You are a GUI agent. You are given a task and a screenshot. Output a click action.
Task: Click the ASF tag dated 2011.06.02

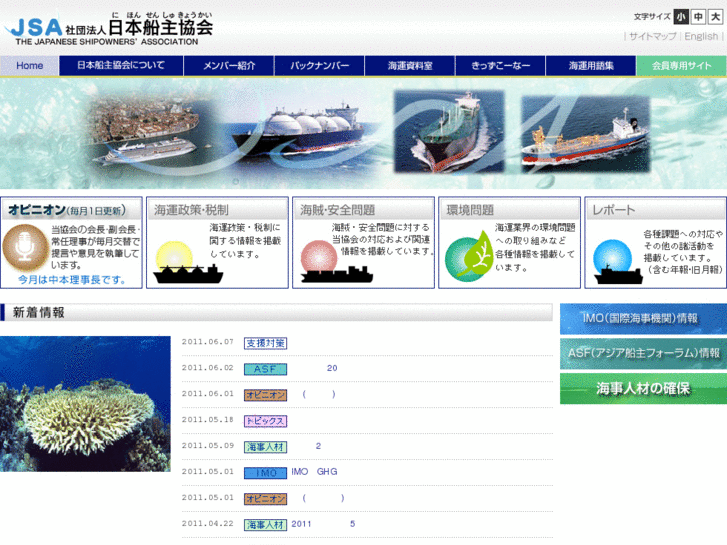[266, 369]
